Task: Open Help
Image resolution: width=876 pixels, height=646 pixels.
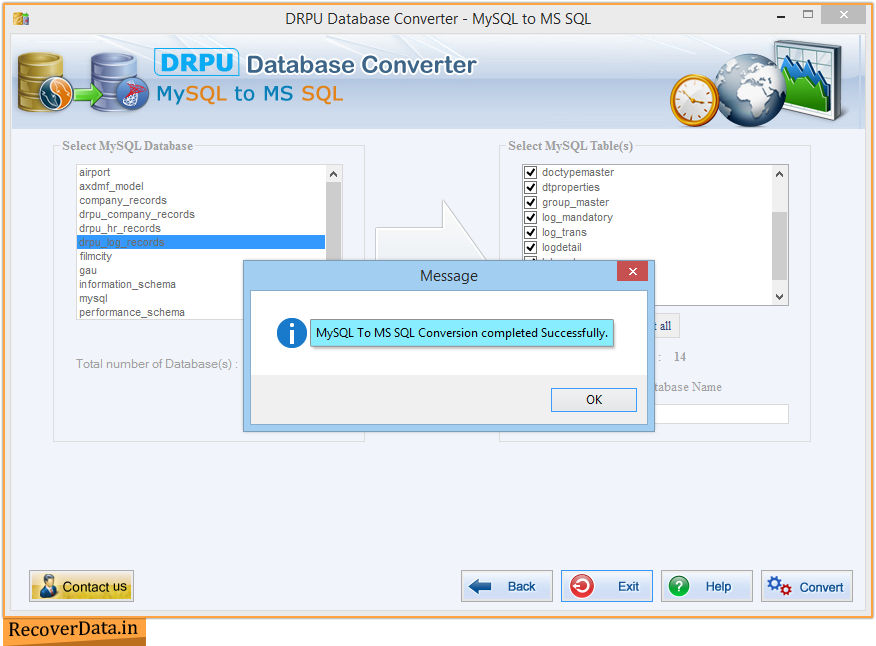Action: point(707,586)
